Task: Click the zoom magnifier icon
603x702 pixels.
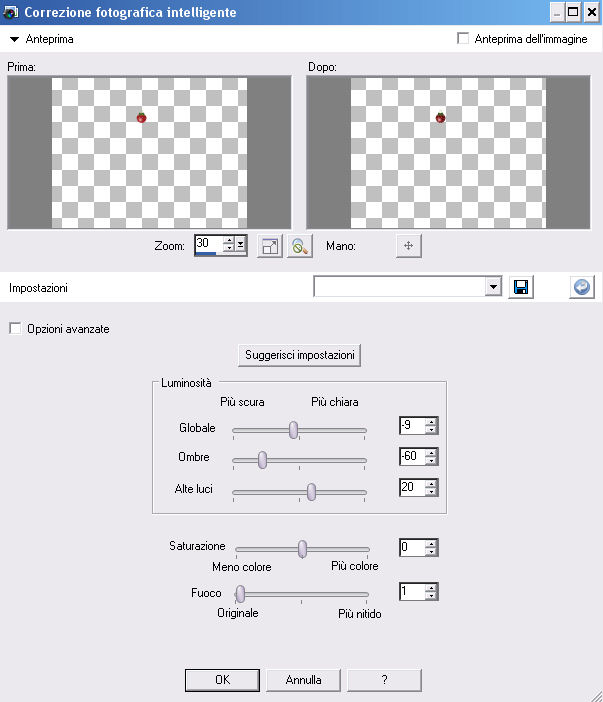Action: (x=299, y=246)
